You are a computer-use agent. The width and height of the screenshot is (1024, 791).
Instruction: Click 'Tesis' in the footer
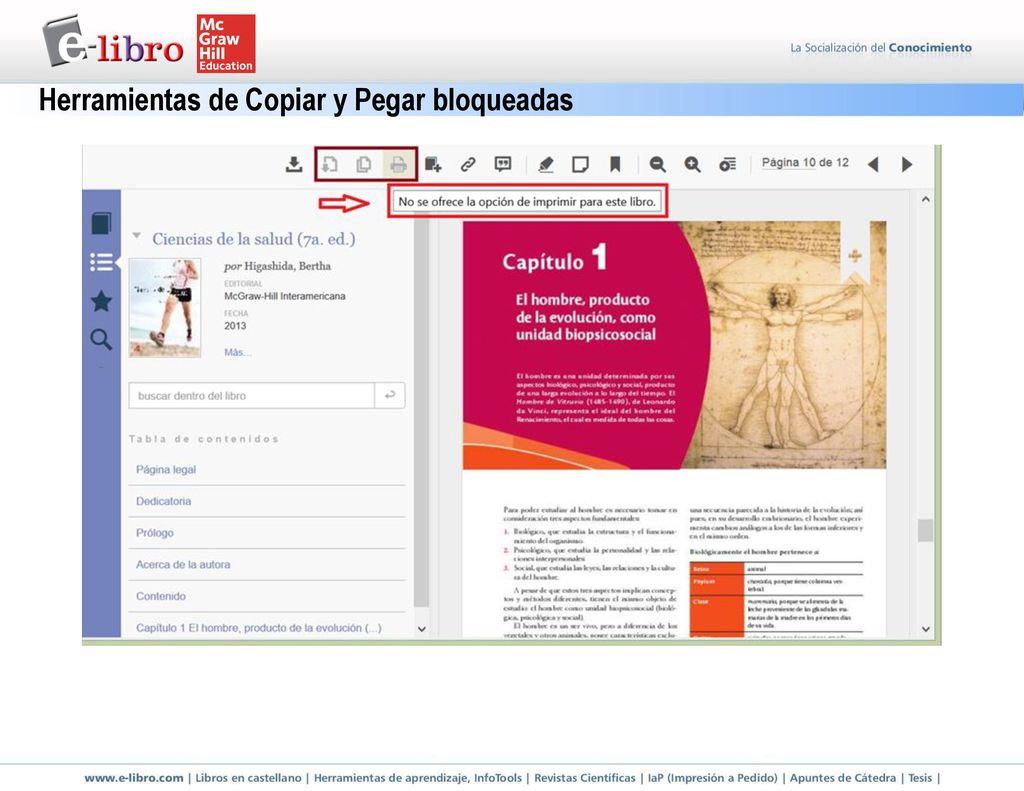click(x=920, y=778)
